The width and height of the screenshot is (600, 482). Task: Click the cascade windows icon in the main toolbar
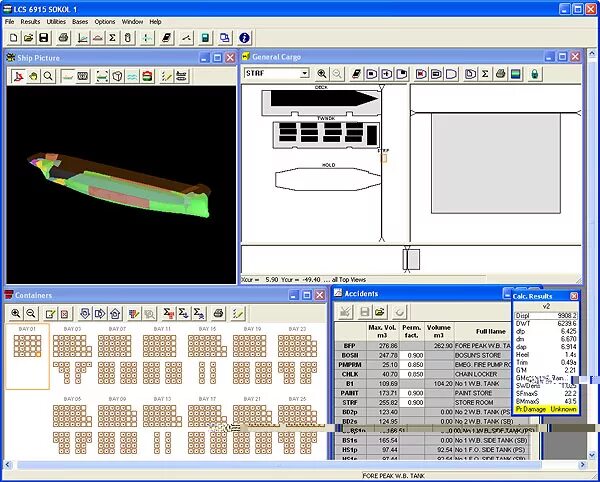click(225, 38)
